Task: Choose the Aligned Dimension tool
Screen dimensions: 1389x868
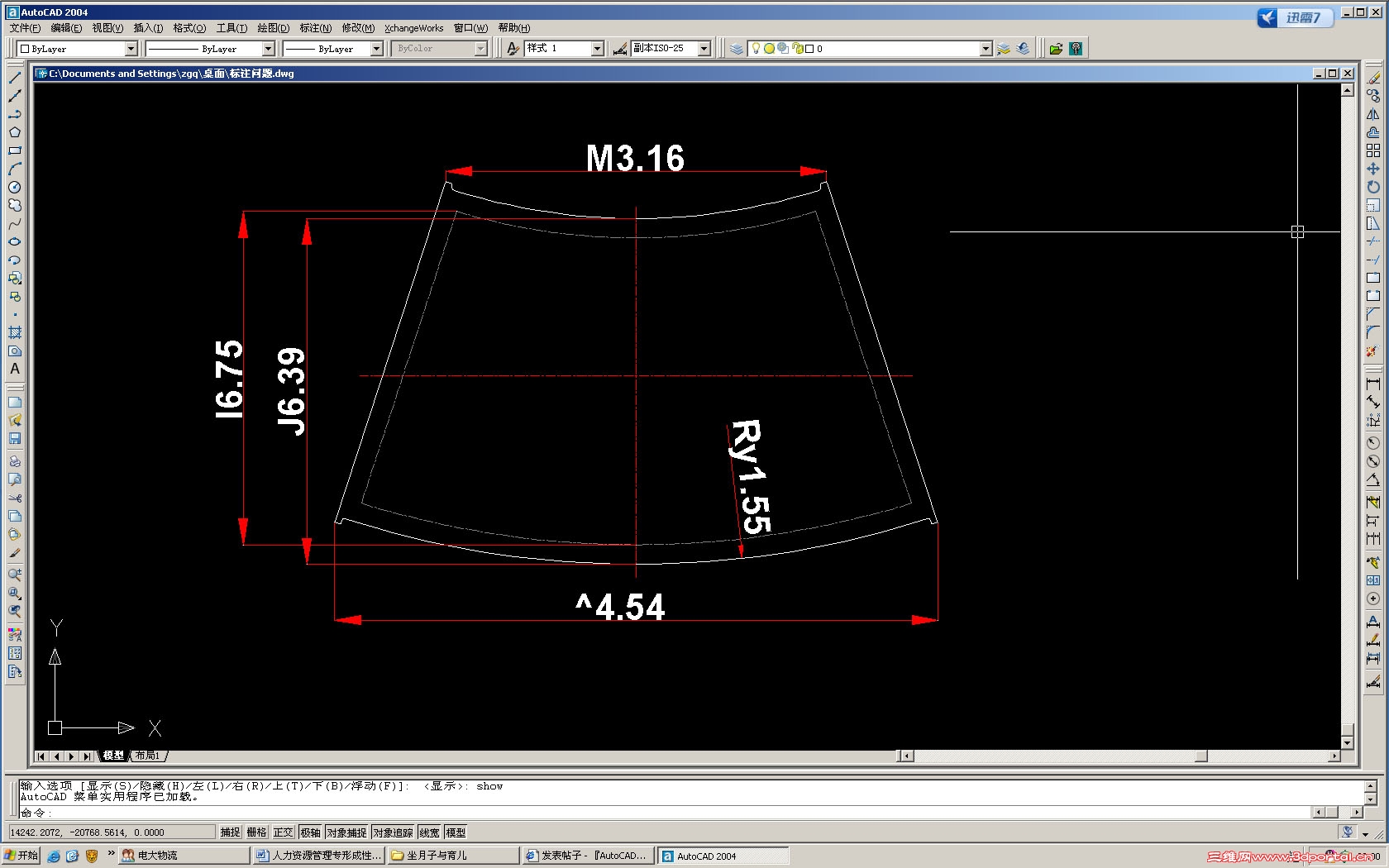Action: [x=1373, y=402]
